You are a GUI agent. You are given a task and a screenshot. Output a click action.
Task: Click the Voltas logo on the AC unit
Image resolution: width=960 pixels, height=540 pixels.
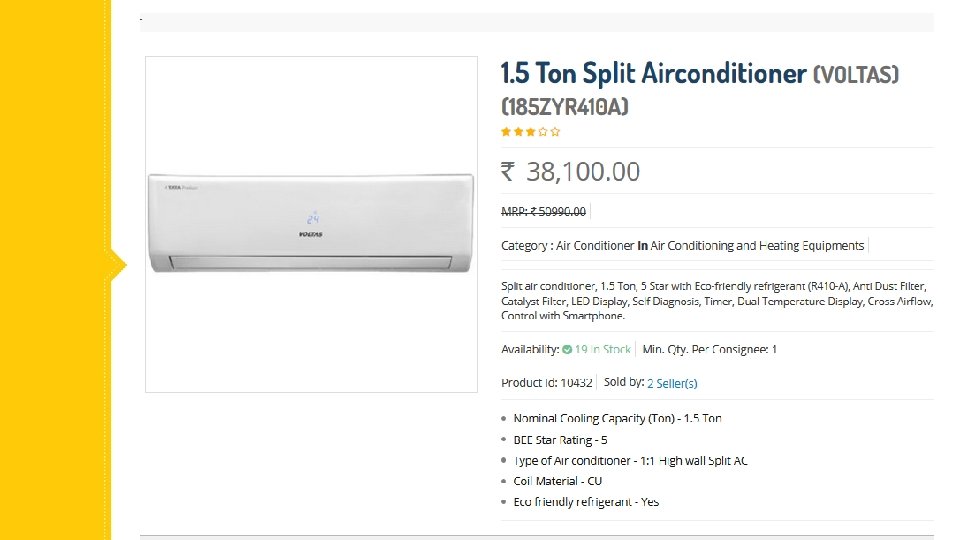(x=311, y=234)
